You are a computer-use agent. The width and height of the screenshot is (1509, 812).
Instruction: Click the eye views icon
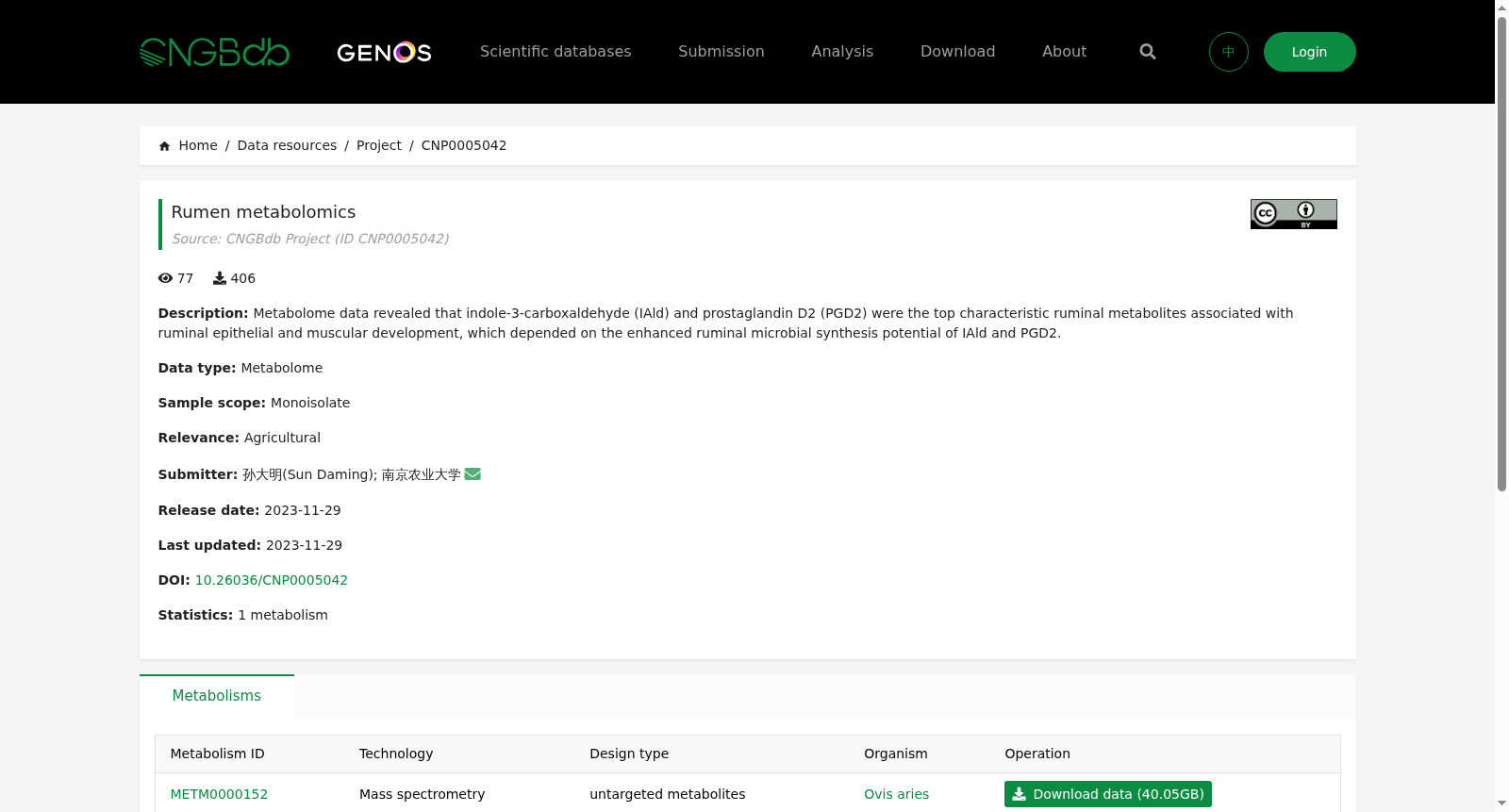(x=165, y=278)
